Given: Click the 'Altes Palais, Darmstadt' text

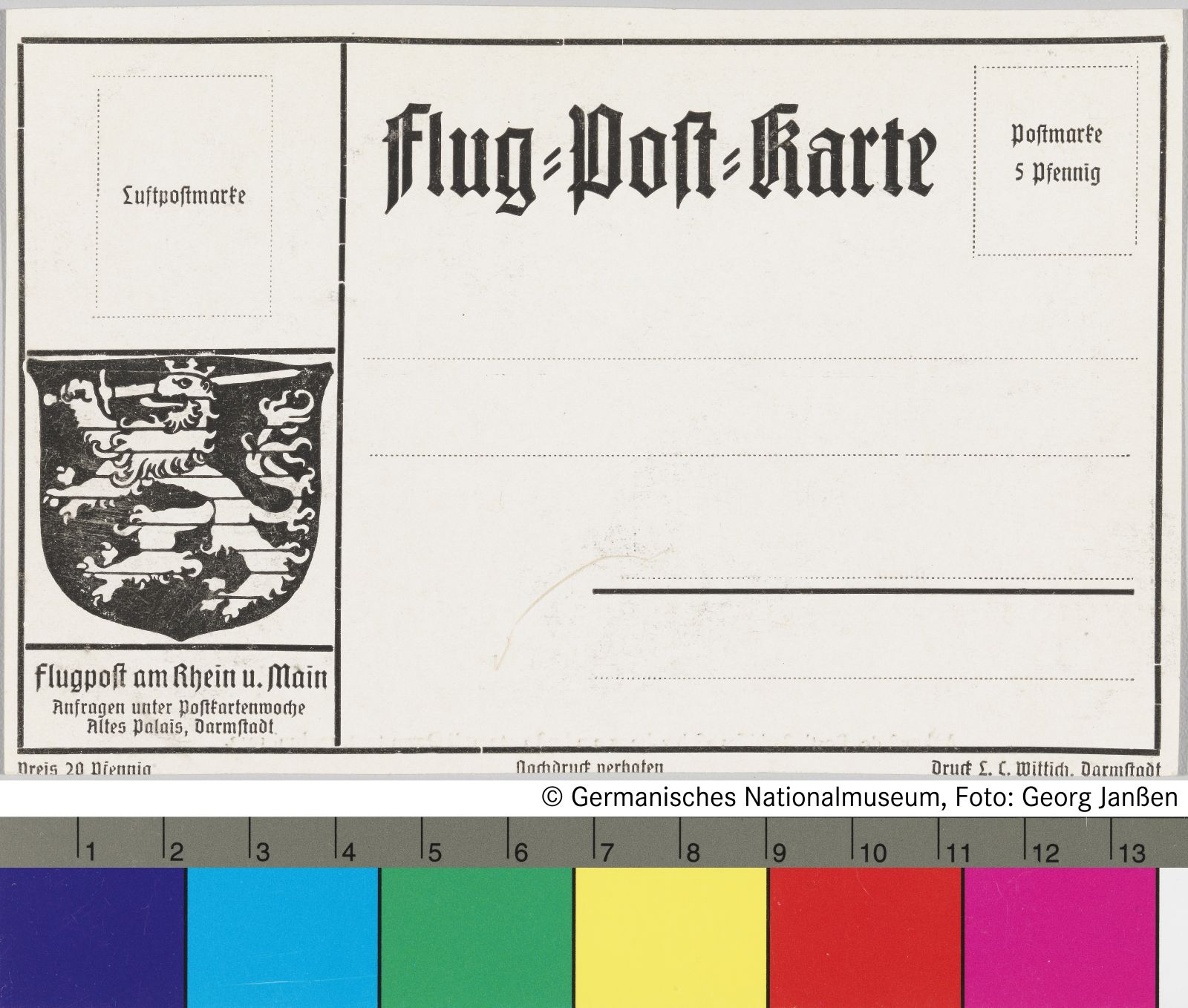Looking at the screenshot, I should click(x=181, y=727).
